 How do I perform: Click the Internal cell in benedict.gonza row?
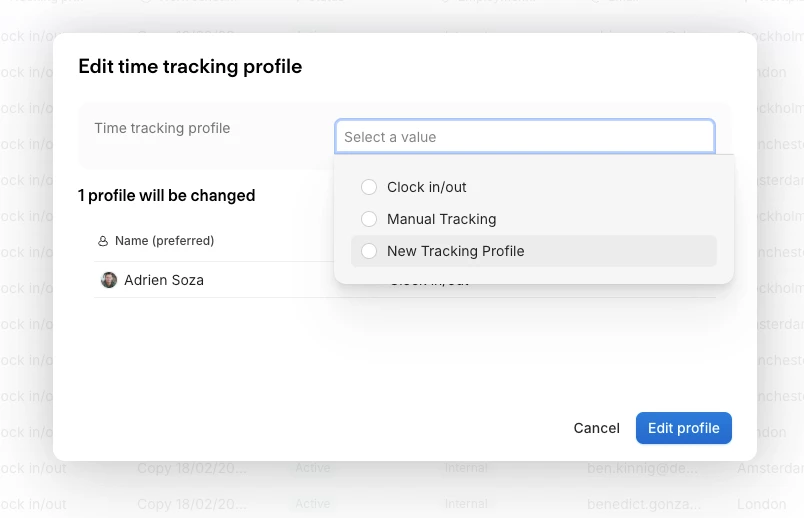466,504
